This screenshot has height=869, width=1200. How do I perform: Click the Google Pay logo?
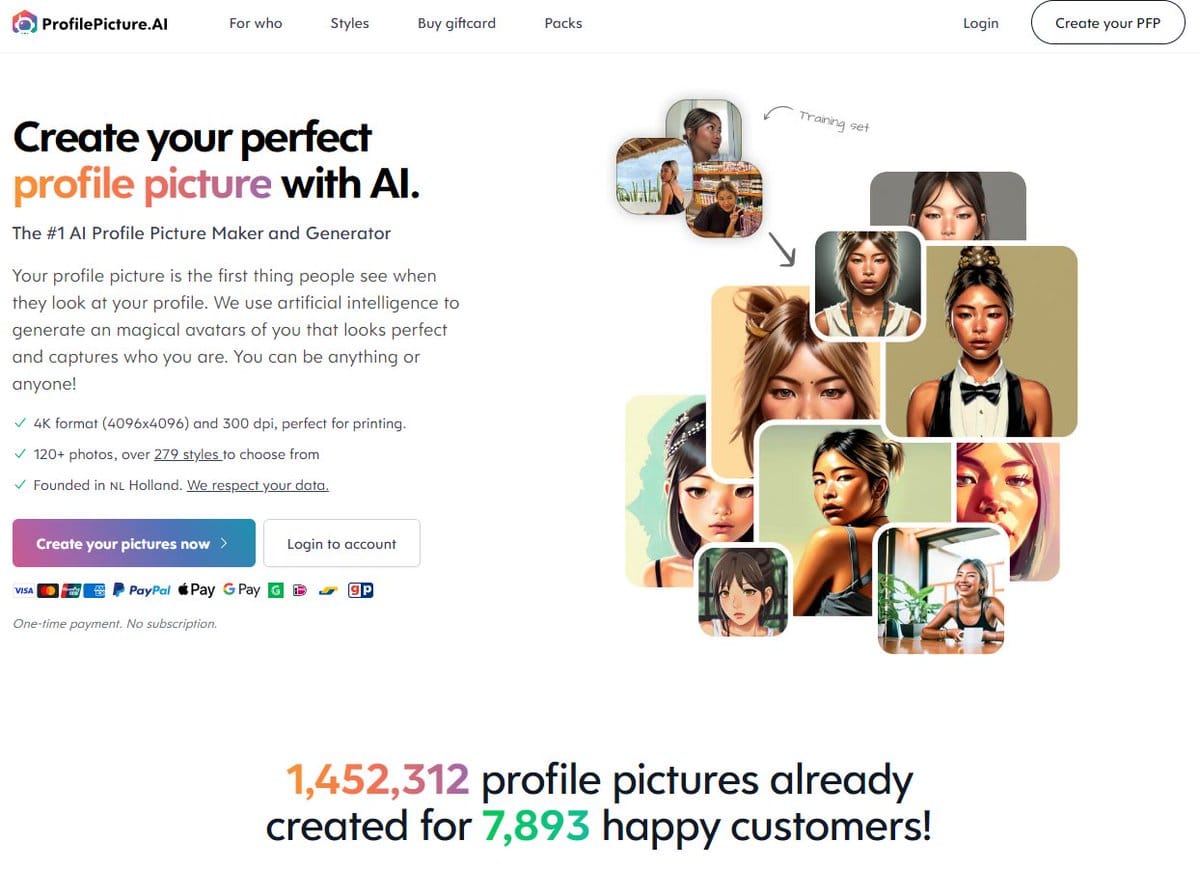point(241,590)
